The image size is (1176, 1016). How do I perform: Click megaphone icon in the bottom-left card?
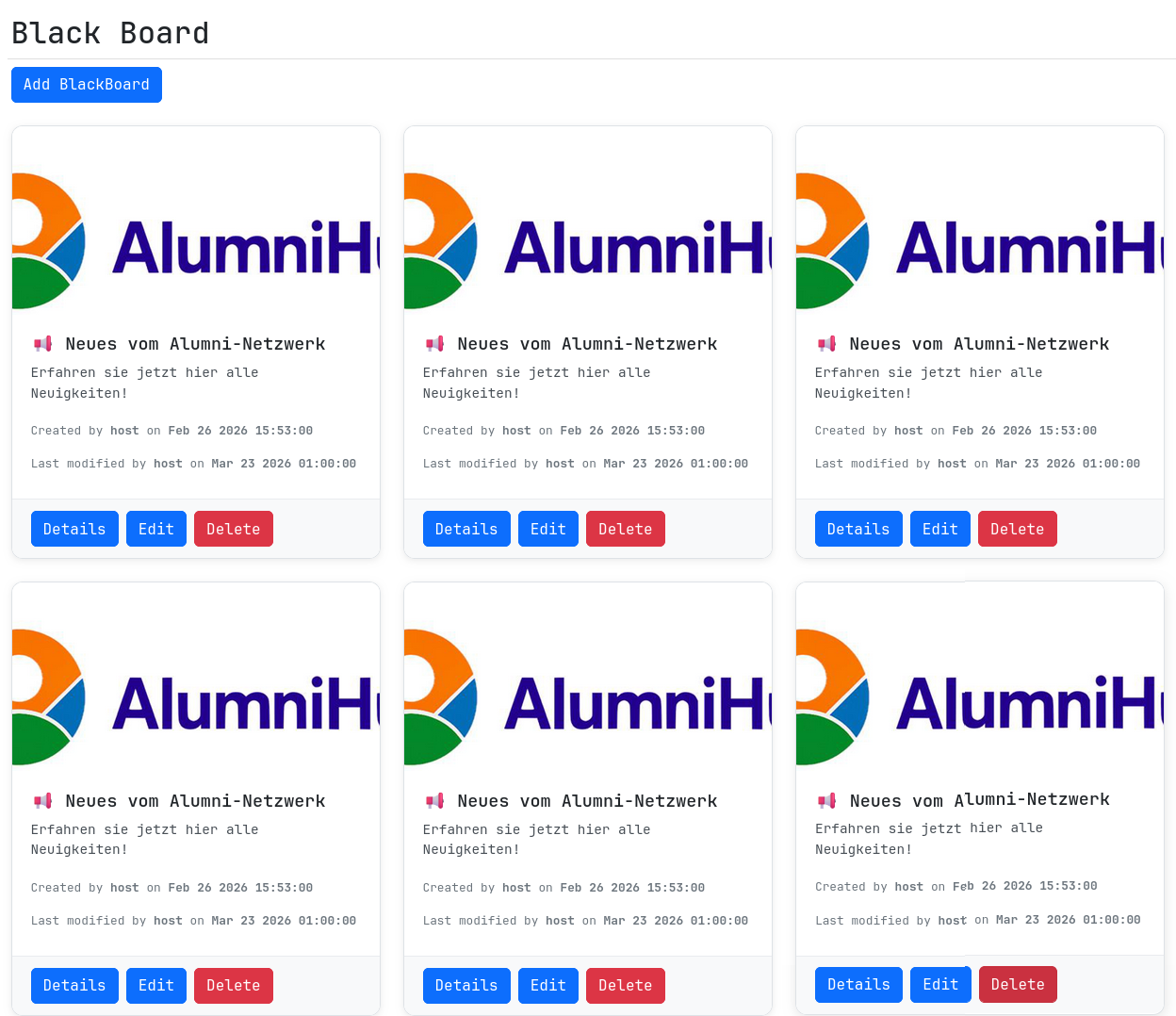42,801
